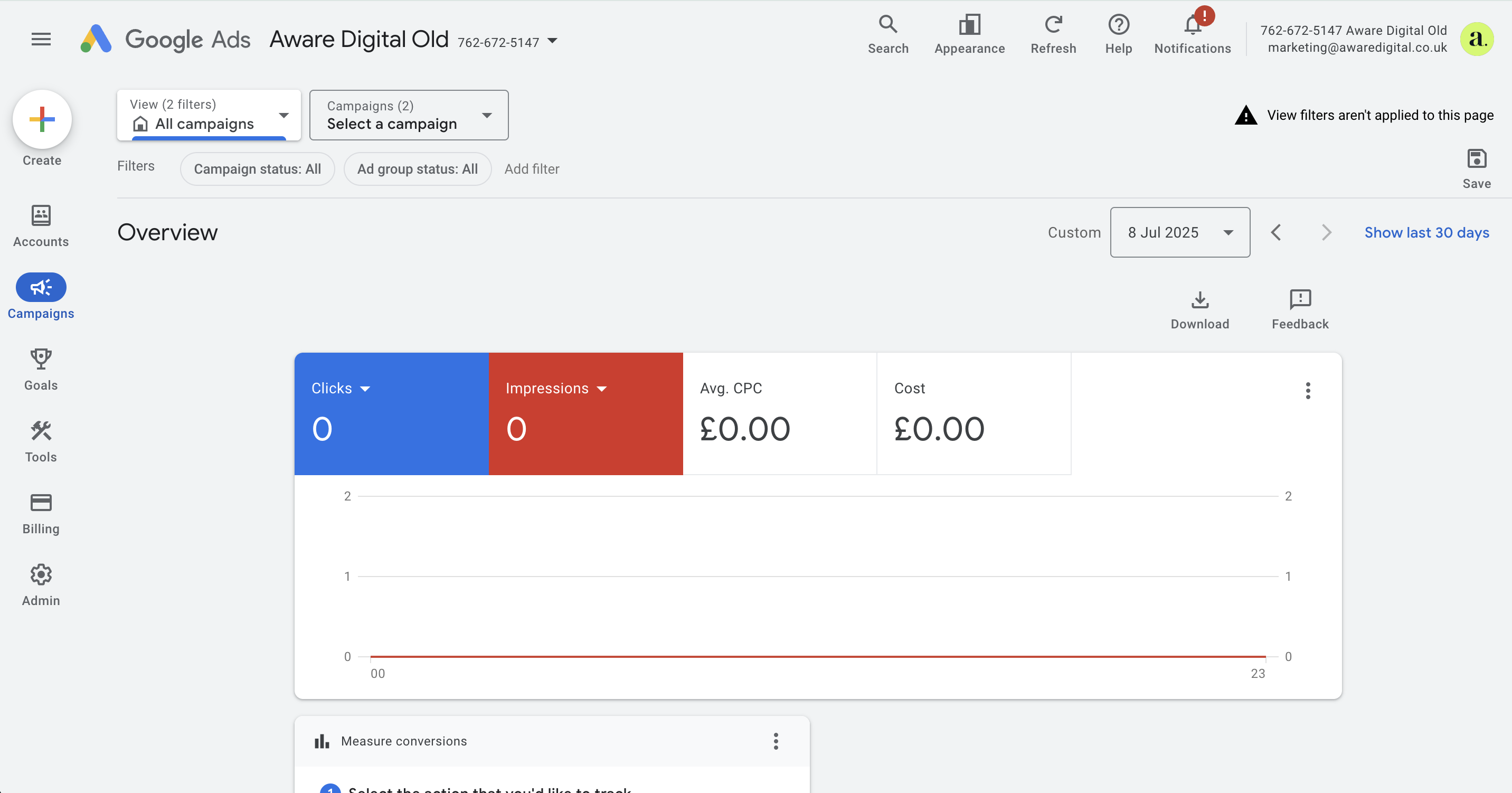
Task: Open Billing in sidebar
Action: tap(41, 514)
